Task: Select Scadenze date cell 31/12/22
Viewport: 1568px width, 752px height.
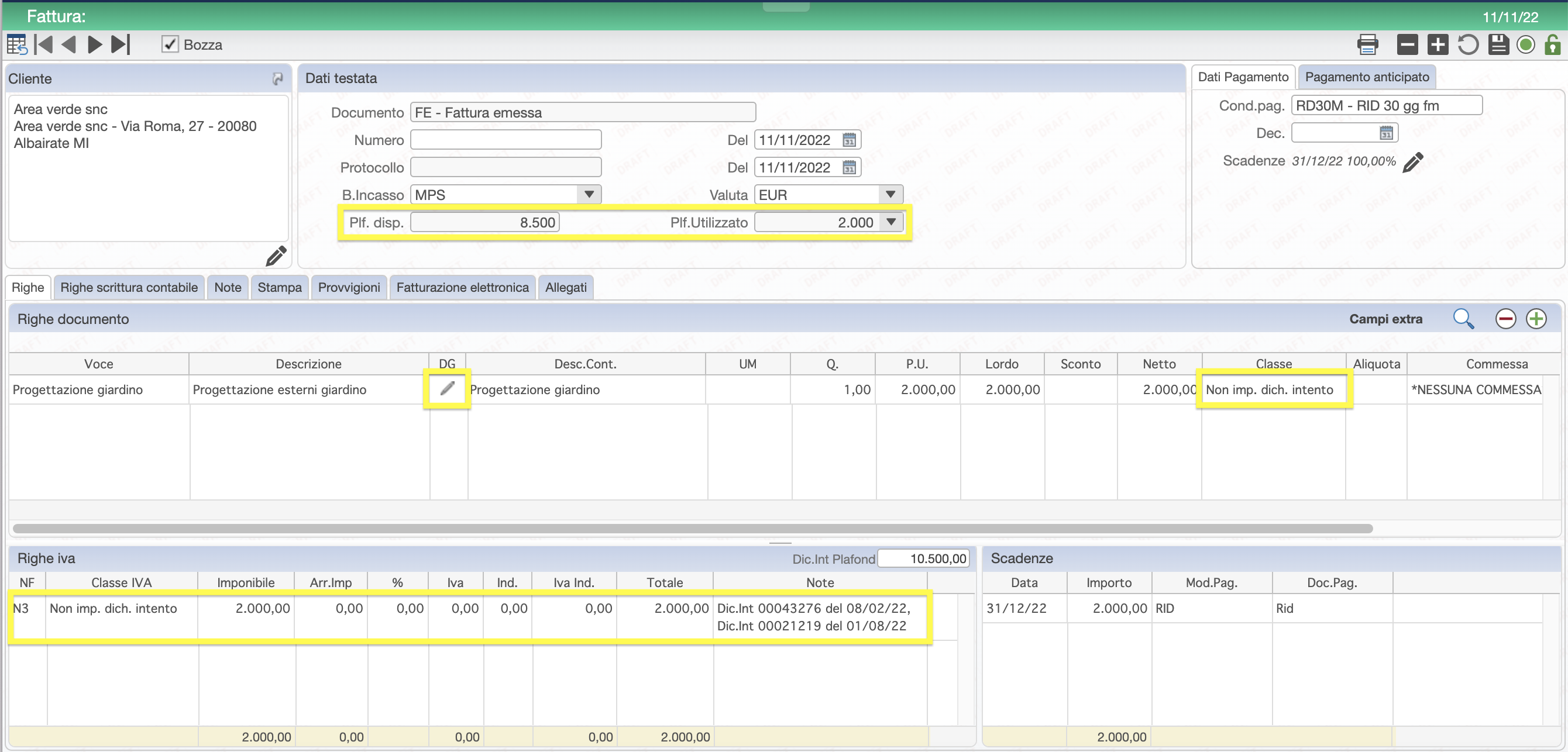Action: (1024, 608)
